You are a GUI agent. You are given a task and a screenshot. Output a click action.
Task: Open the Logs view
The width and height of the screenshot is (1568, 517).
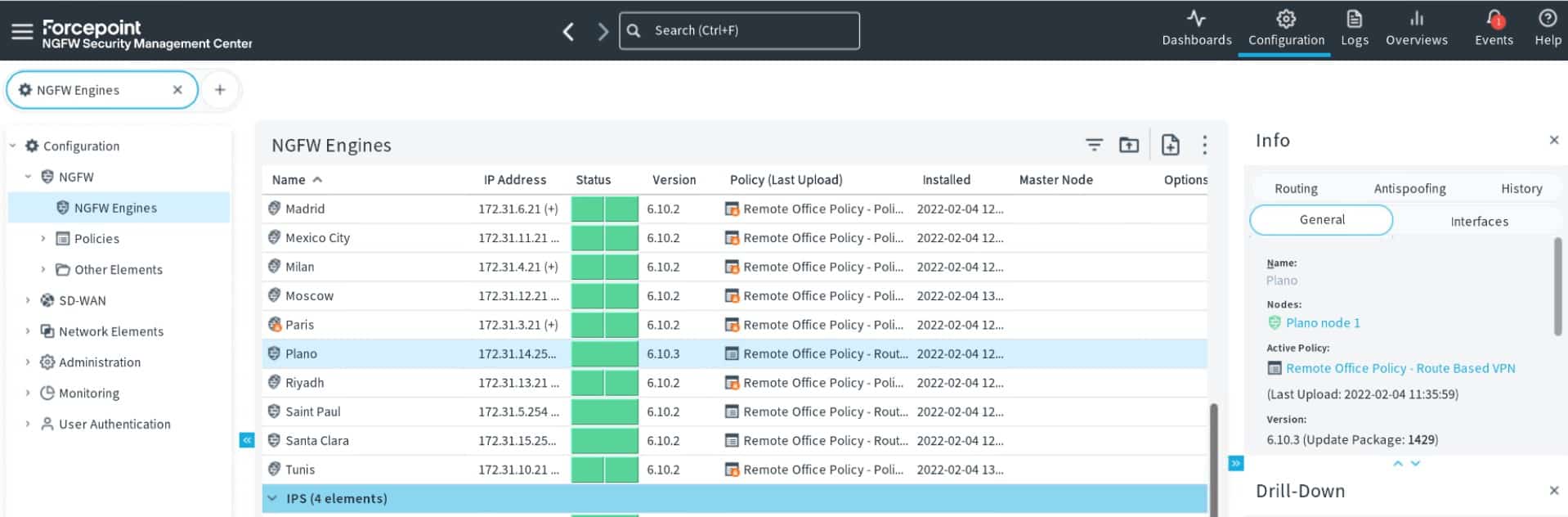[x=1355, y=29]
